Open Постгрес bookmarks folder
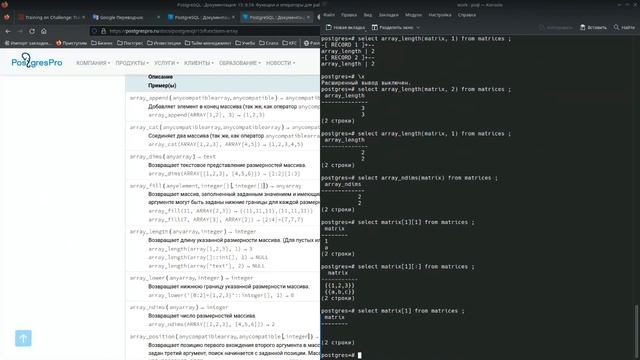640x360 pixels. [130, 43]
